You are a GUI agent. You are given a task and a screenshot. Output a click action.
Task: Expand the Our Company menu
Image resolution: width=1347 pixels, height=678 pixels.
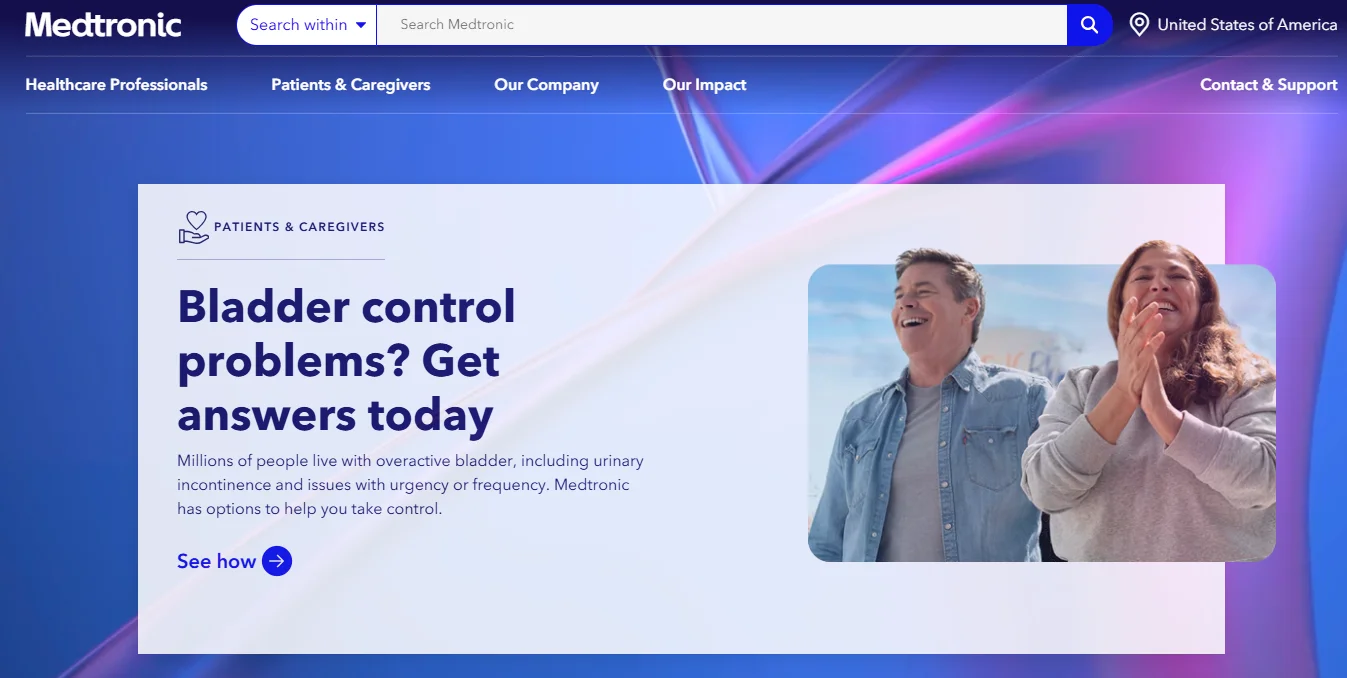546,85
